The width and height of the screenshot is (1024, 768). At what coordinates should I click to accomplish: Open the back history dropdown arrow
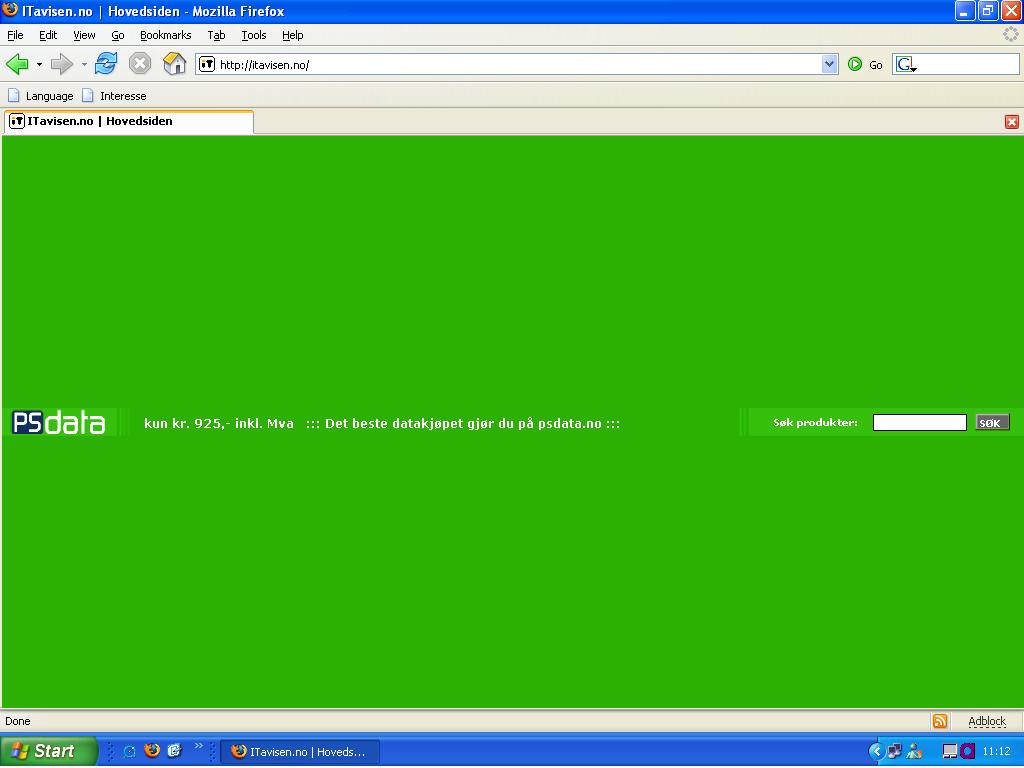[x=39, y=64]
